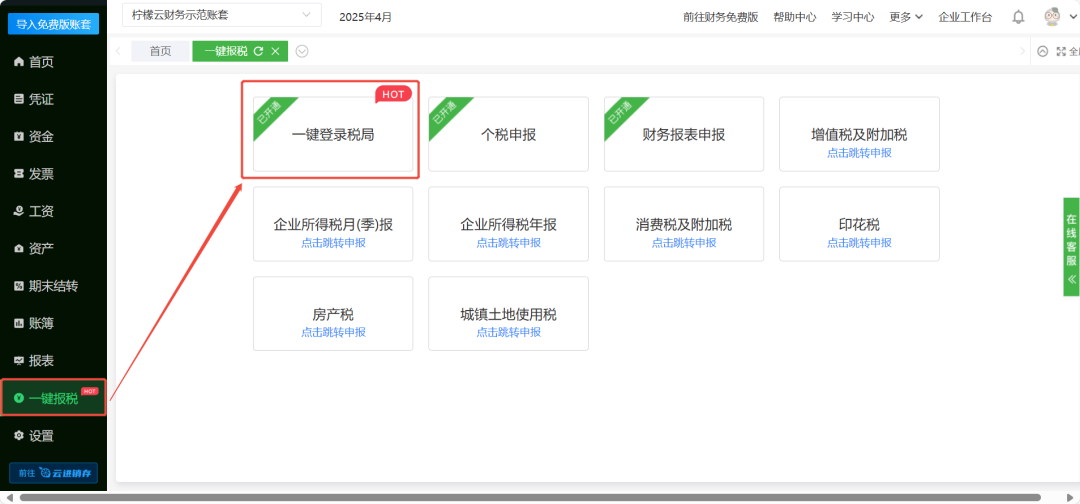Click 点击跳转申报 under 企业所得税月(季)报
The width and height of the screenshot is (1080, 504).
click(333, 242)
